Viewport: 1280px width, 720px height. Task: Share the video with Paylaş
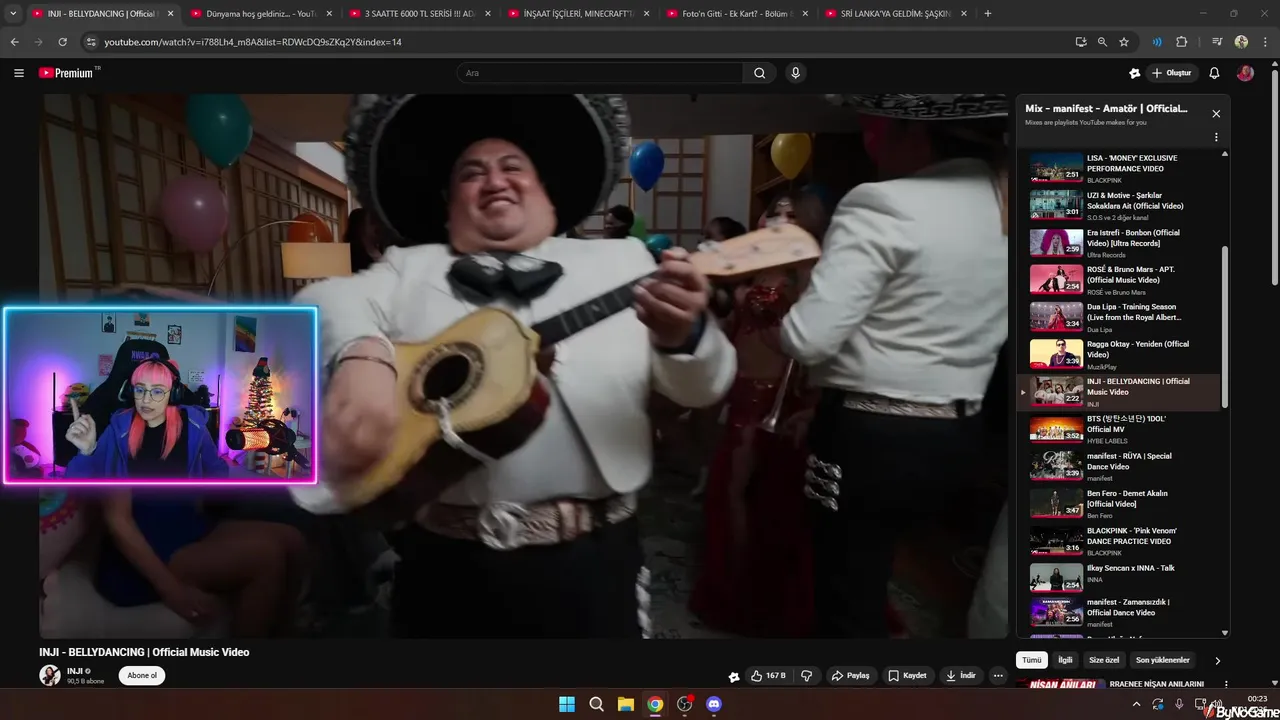tap(850, 675)
